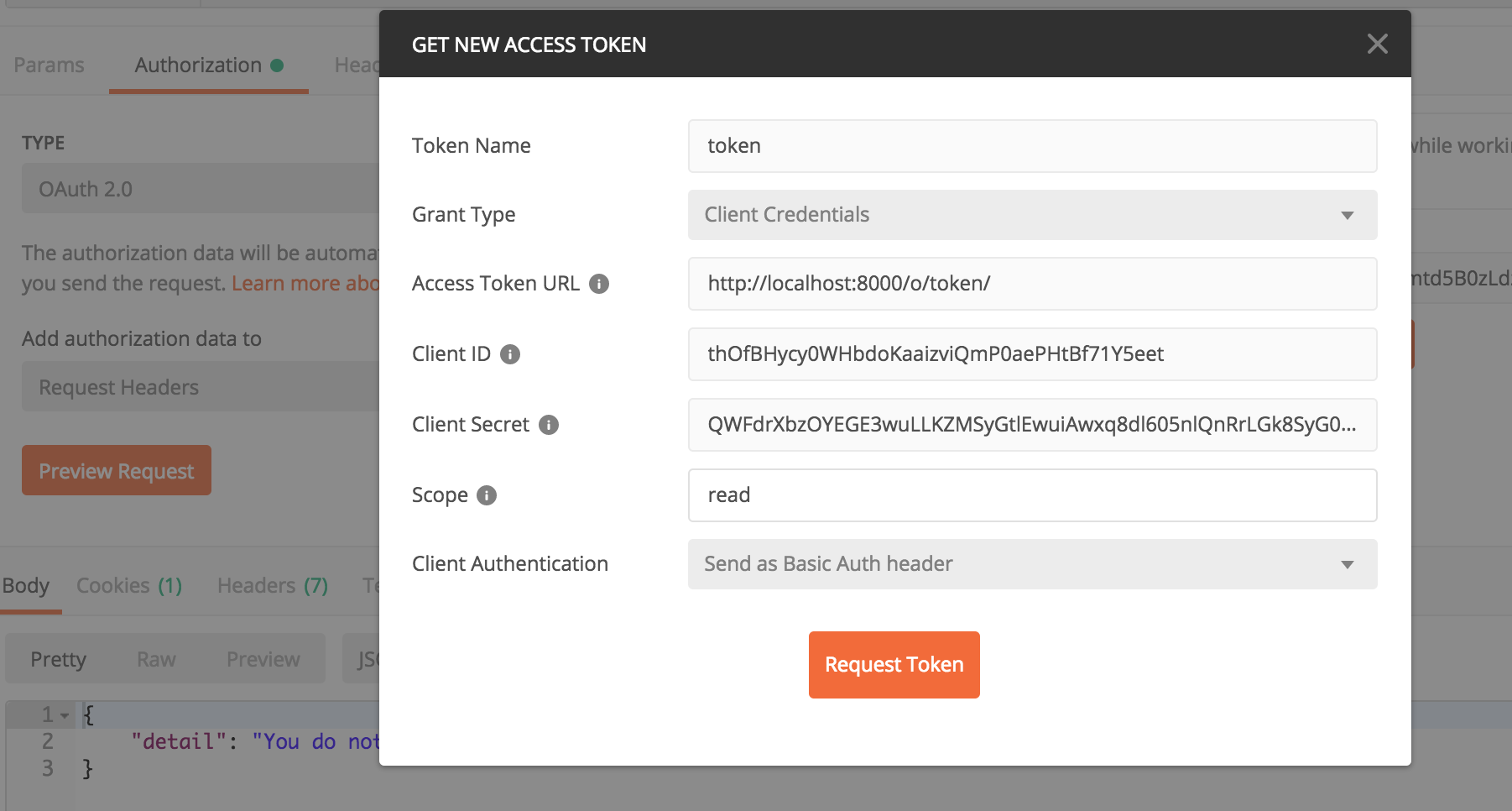Click the info icon beside Client ID
The width and height of the screenshot is (1512, 811).
(510, 354)
